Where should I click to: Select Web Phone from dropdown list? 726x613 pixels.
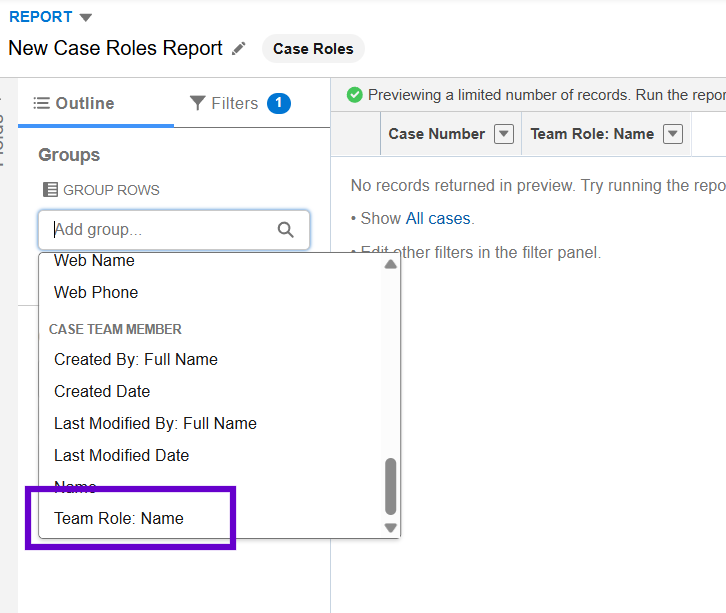pyautogui.click(x=96, y=292)
